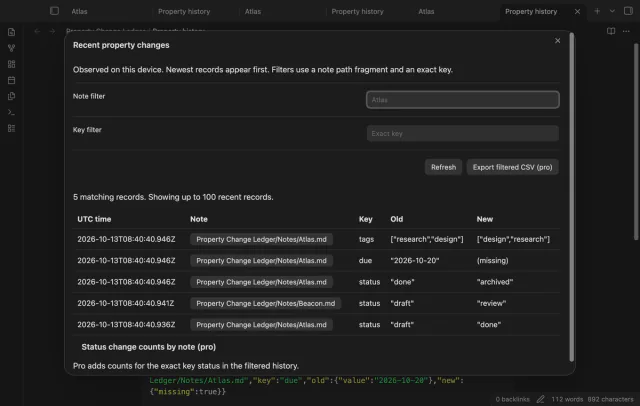Toggle the right sidebar icon

click(x=628, y=11)
